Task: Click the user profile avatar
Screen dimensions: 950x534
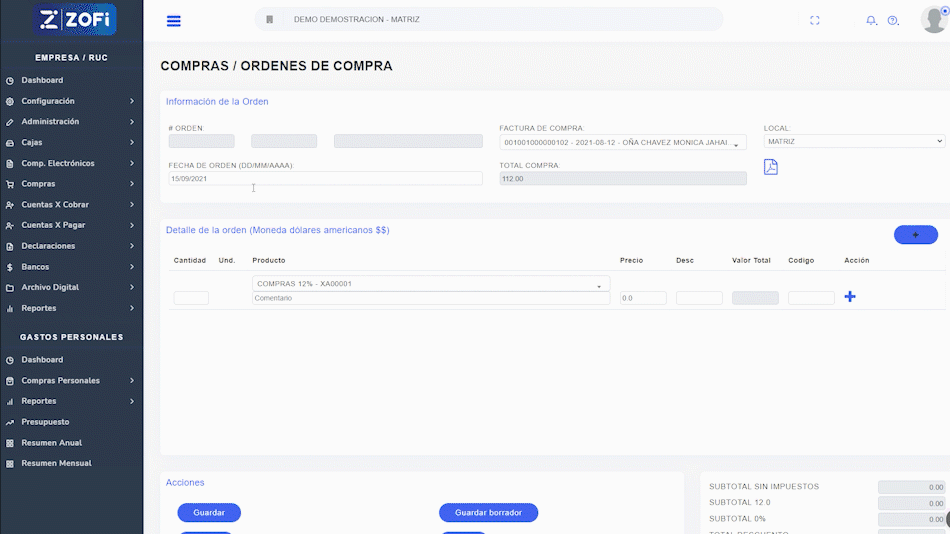Action: coord(933,19)
